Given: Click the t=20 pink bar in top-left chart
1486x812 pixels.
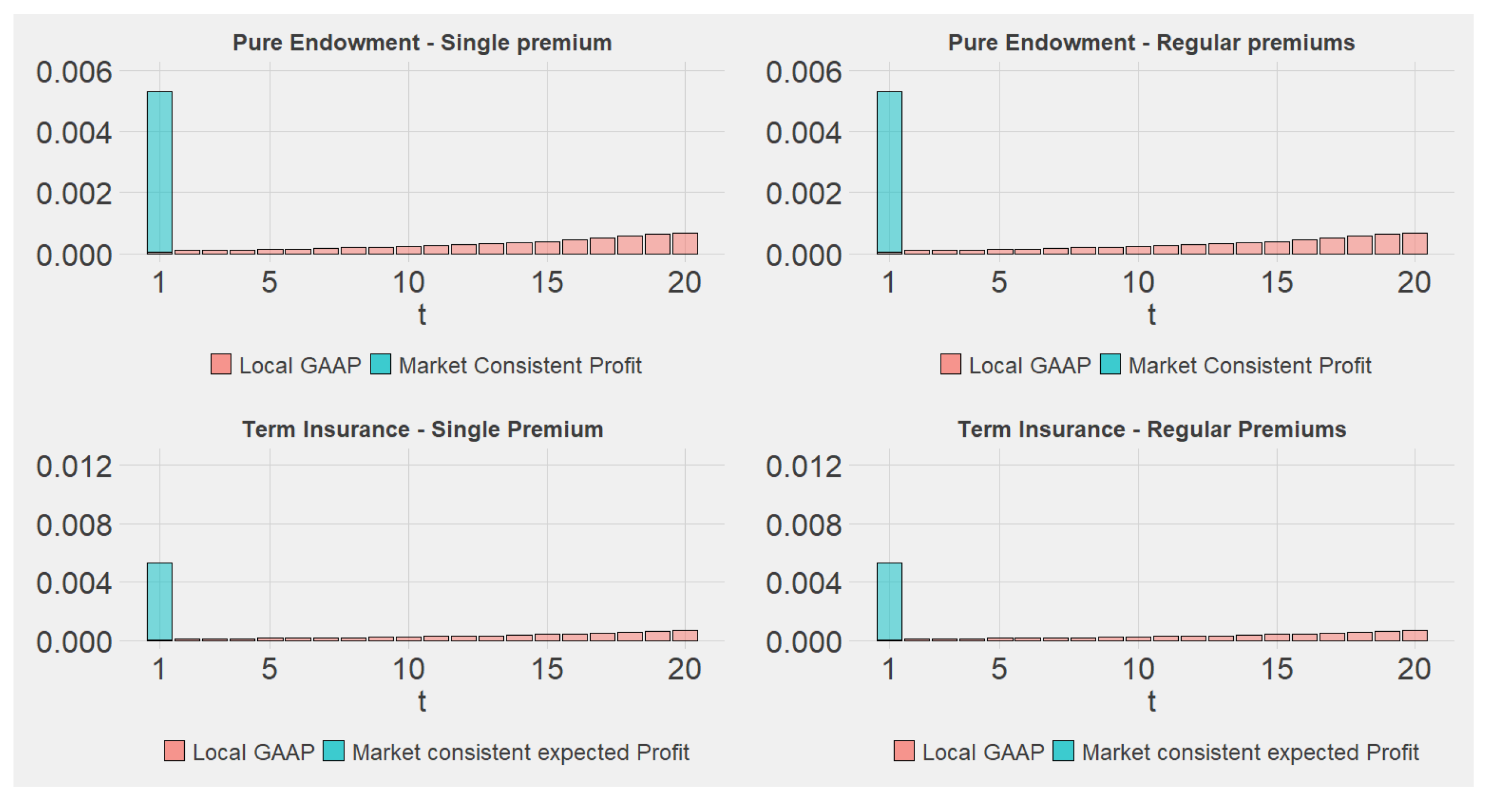Looking at the screenshot, I should (x=685, y=244).
